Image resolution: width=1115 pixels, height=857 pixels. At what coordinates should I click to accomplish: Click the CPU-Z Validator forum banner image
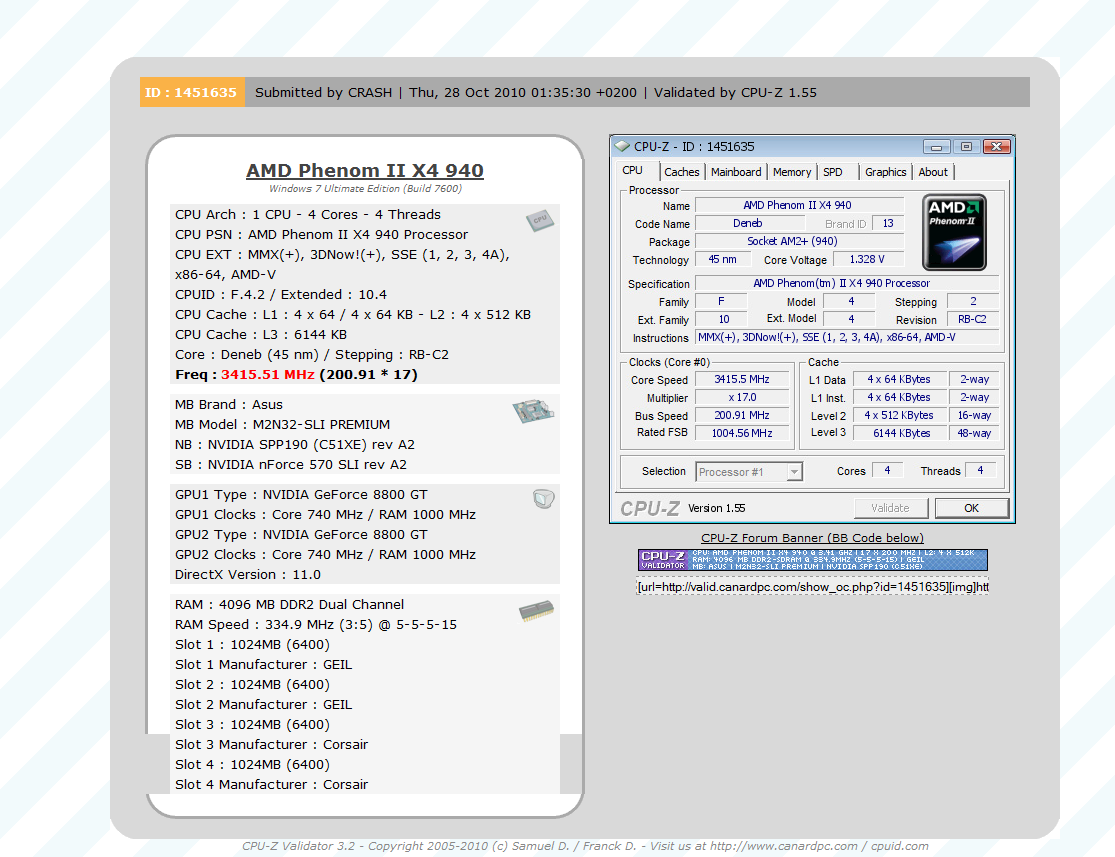[x=813, y=560]
